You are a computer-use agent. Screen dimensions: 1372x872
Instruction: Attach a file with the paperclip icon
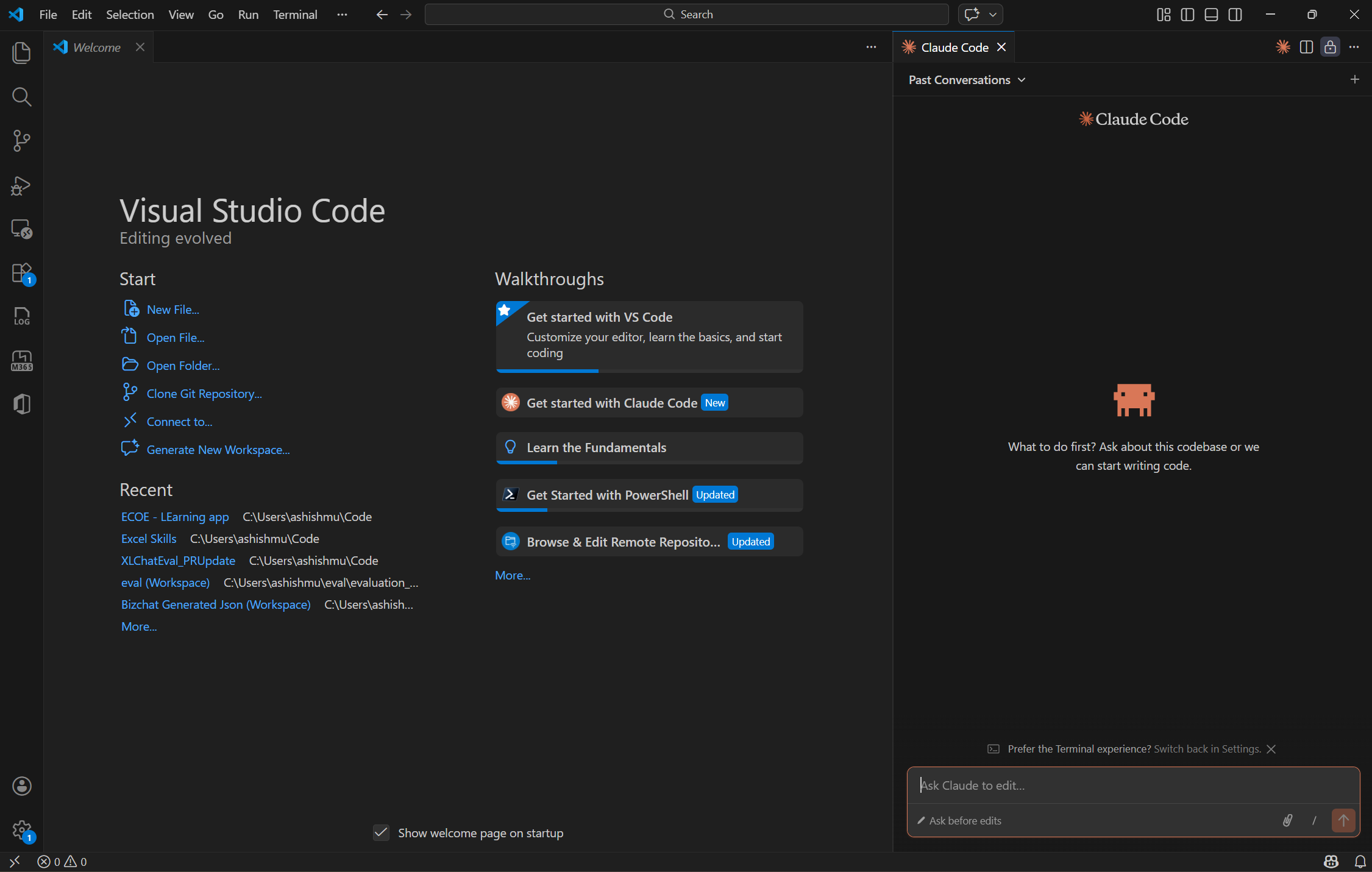point(1287,820)
